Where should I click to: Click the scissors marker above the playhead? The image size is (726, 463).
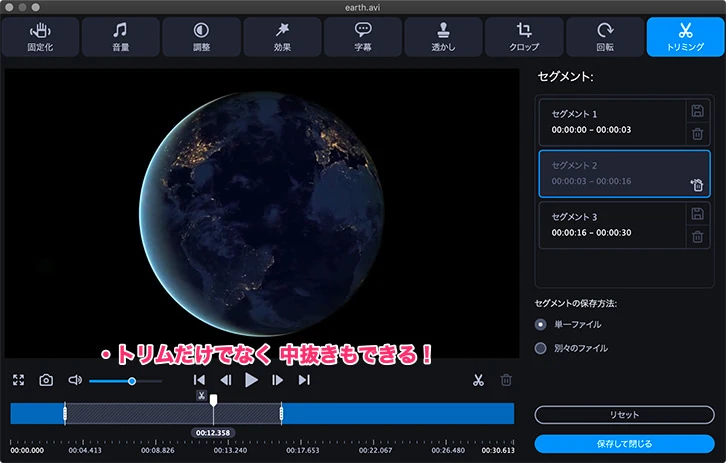[201, 396]
